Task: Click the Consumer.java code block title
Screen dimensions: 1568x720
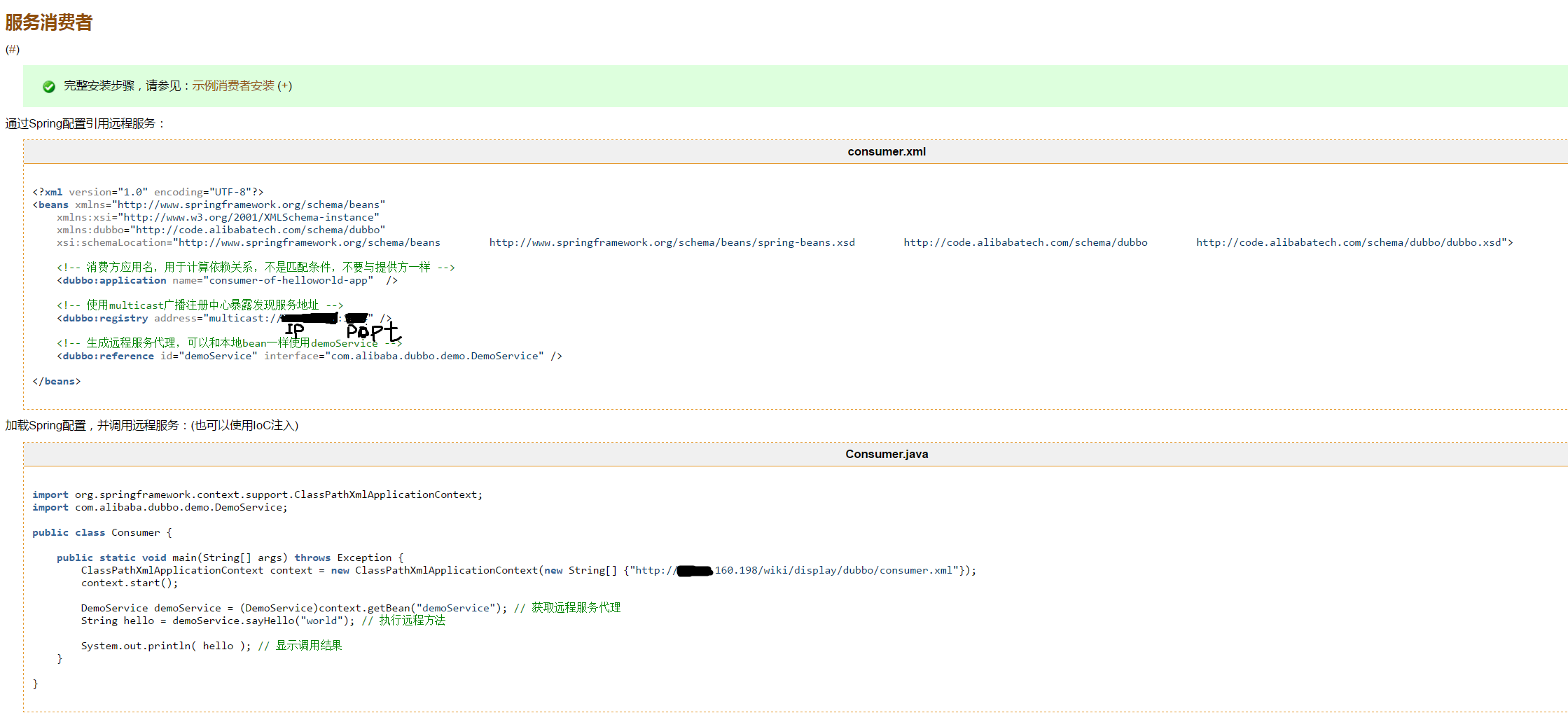Action: click(x=886, y=454)
